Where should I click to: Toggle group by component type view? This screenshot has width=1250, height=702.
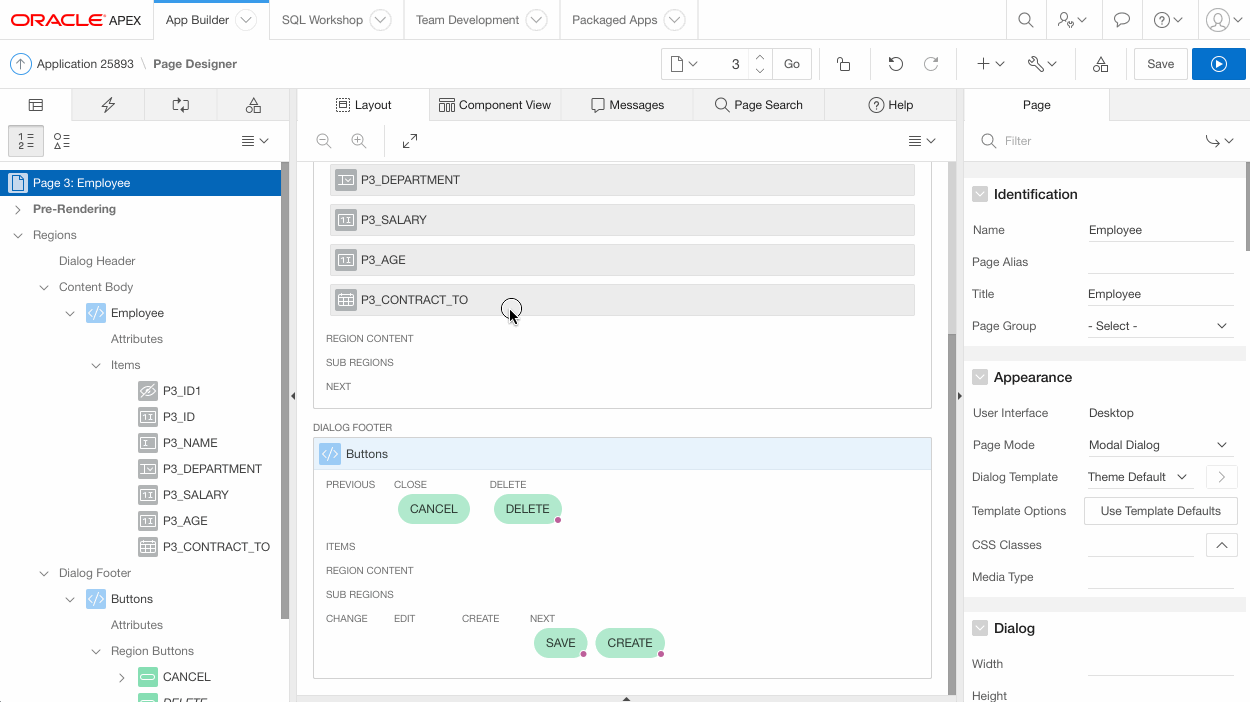point(62,141)
